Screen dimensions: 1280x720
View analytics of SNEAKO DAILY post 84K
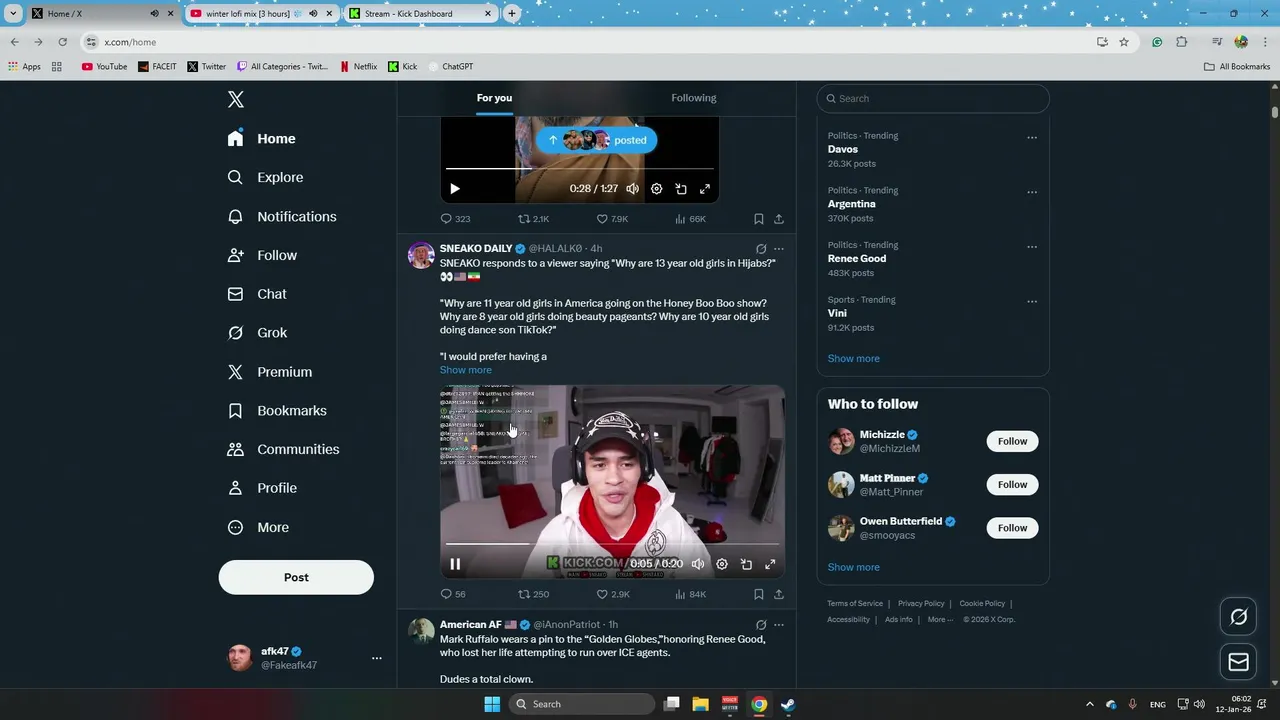point(690,594)
